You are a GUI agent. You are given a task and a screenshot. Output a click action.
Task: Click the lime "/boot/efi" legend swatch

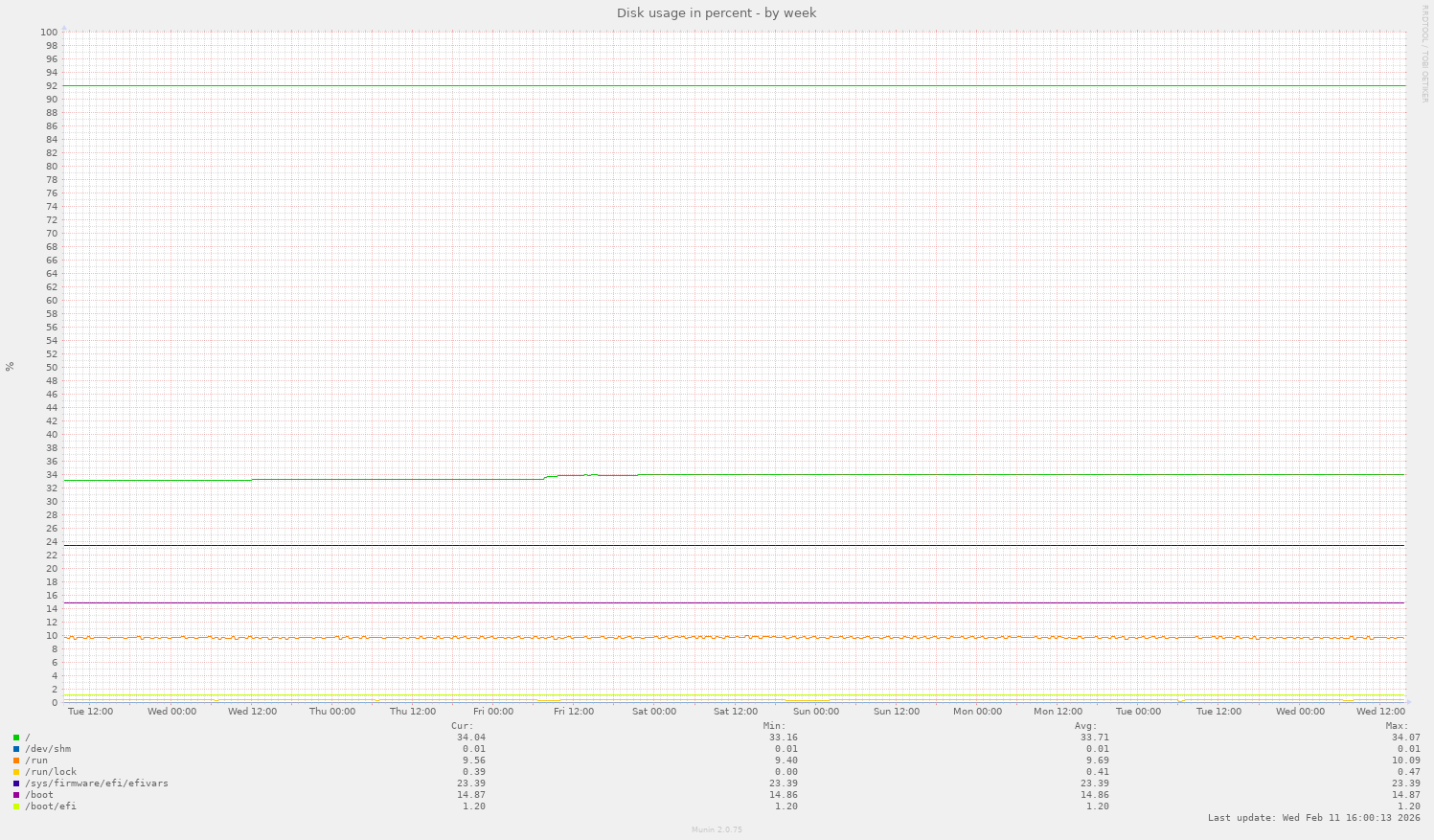15,806
